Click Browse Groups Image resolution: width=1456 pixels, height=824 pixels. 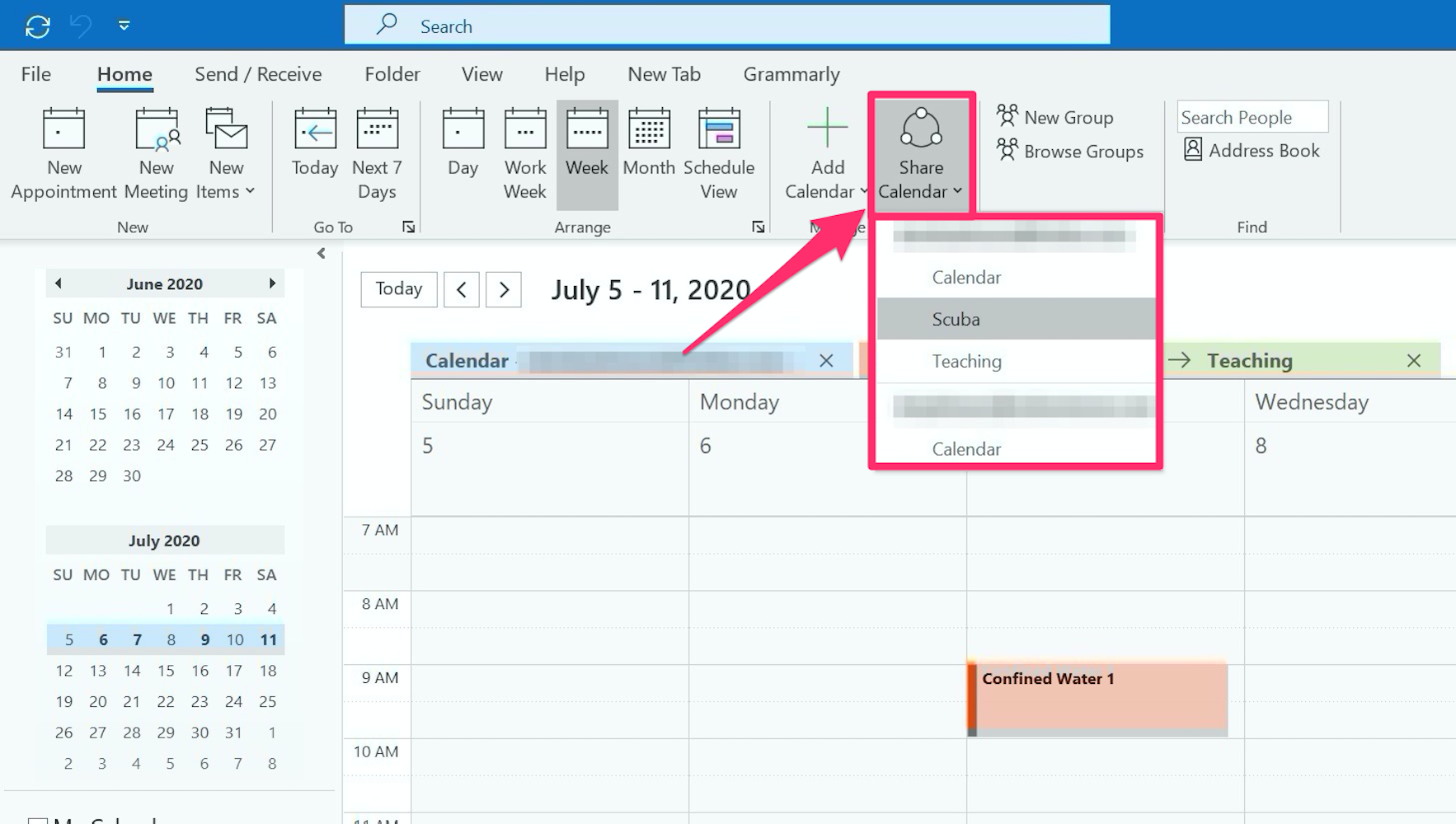[1070, 151]
